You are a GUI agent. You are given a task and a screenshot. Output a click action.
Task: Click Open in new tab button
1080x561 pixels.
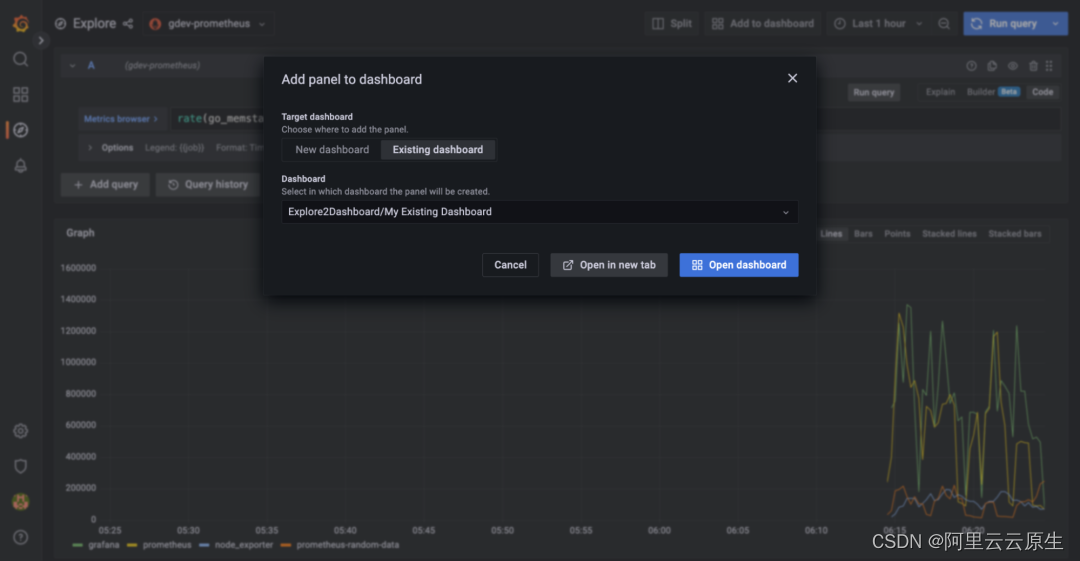coord(609,265)
